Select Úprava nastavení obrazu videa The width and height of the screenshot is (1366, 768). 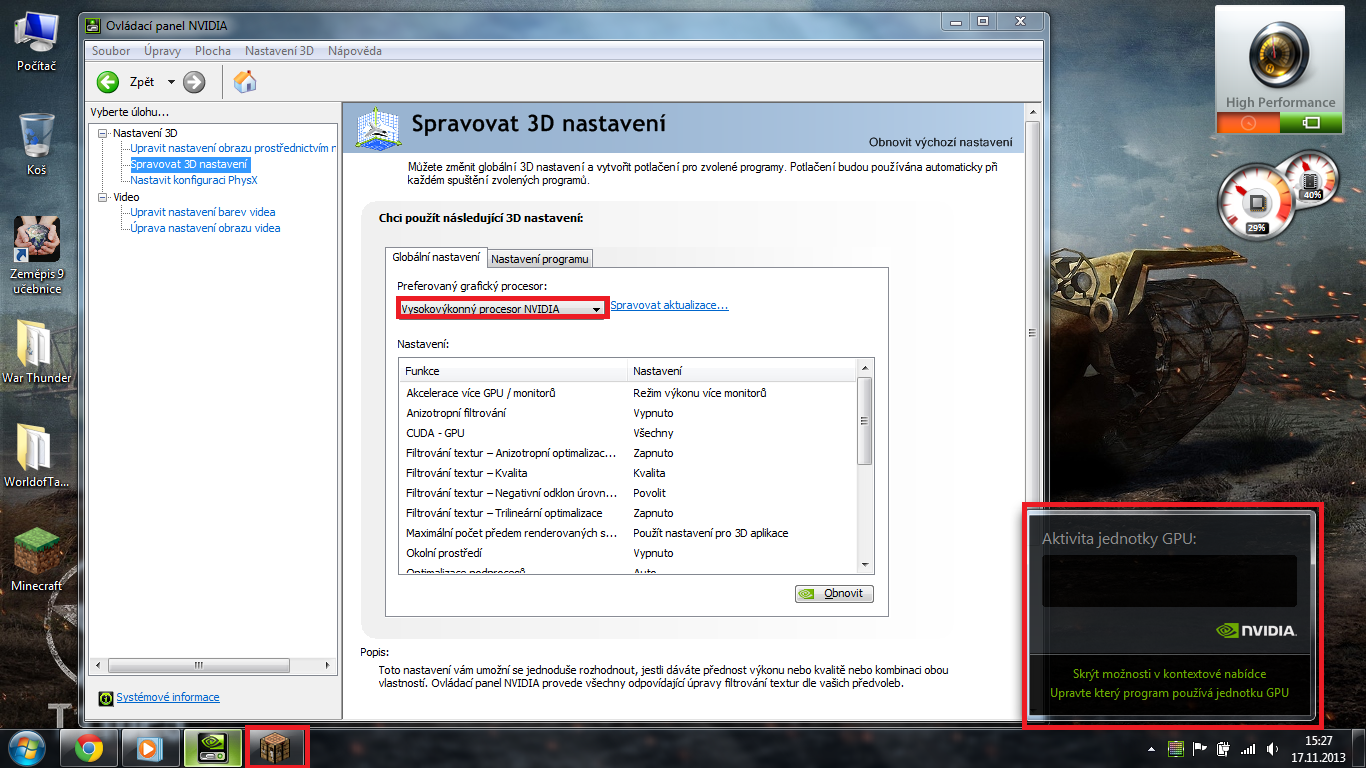pos(205,228)
